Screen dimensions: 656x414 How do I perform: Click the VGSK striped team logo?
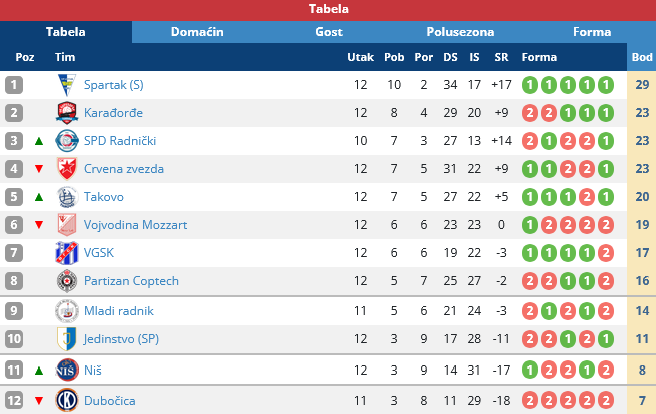66,254
